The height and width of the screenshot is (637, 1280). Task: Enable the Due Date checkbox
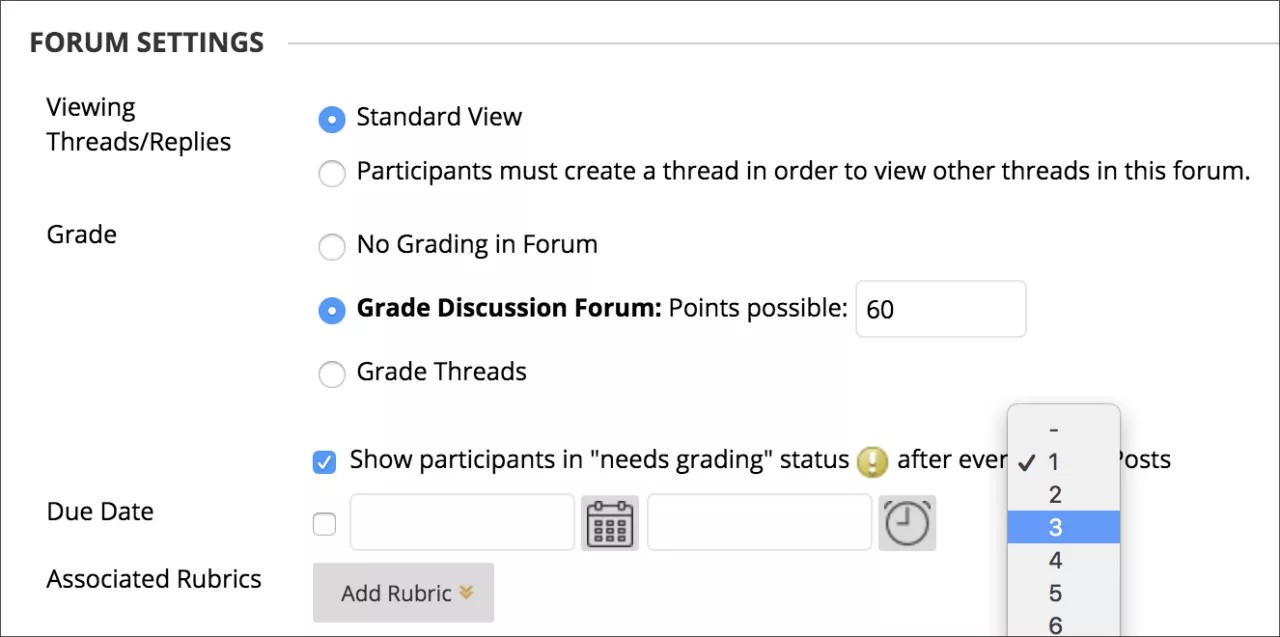(x=324, y=522)
